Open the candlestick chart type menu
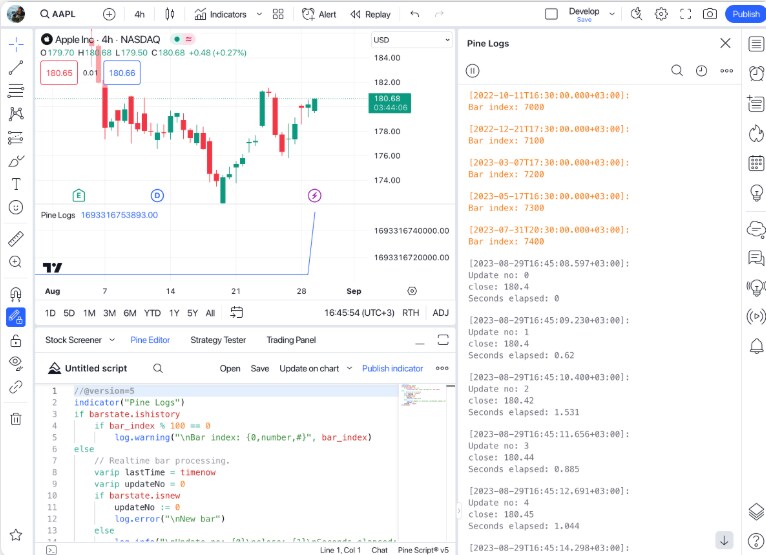 170,15
